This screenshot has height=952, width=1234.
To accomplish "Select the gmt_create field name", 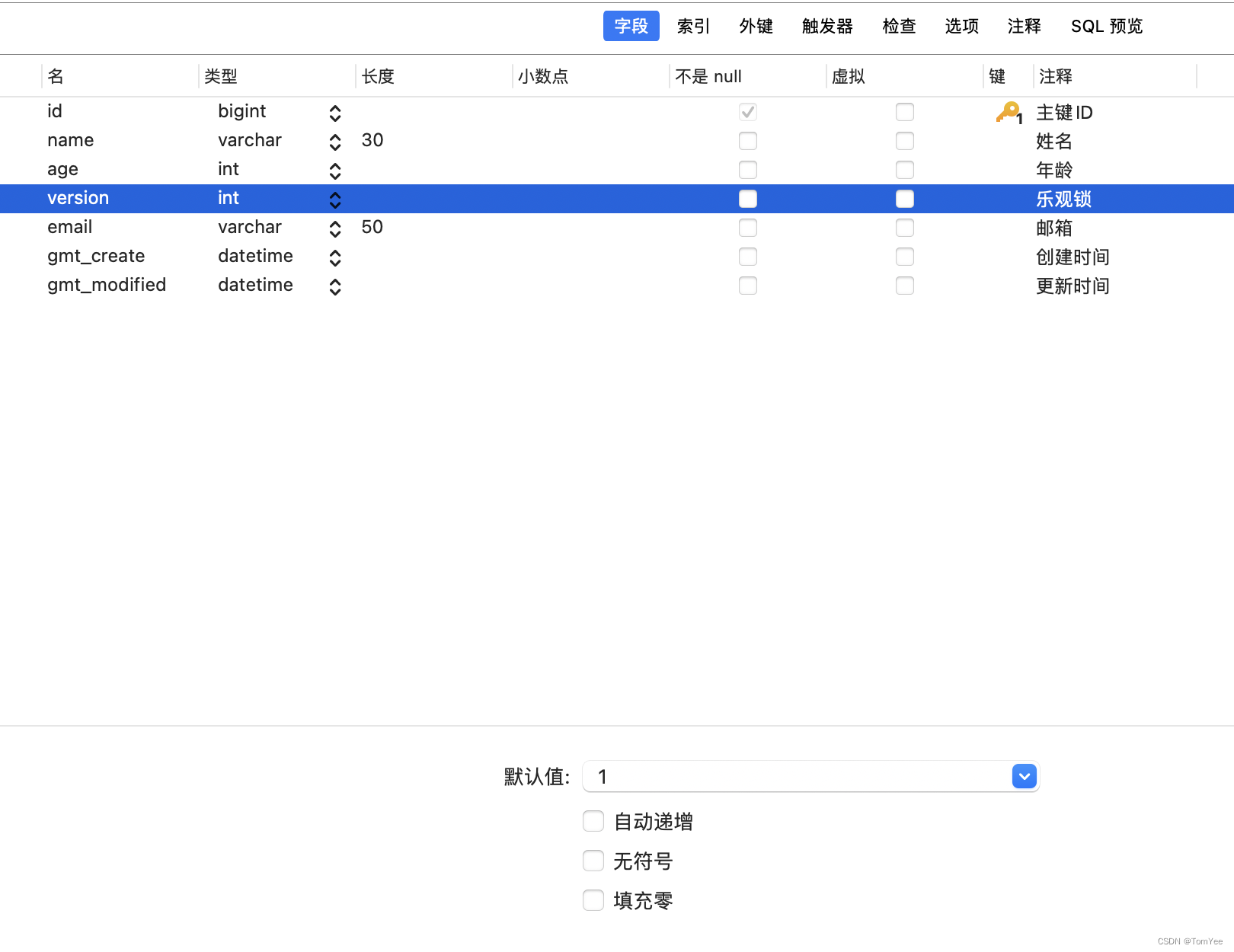I will [96, 256].
